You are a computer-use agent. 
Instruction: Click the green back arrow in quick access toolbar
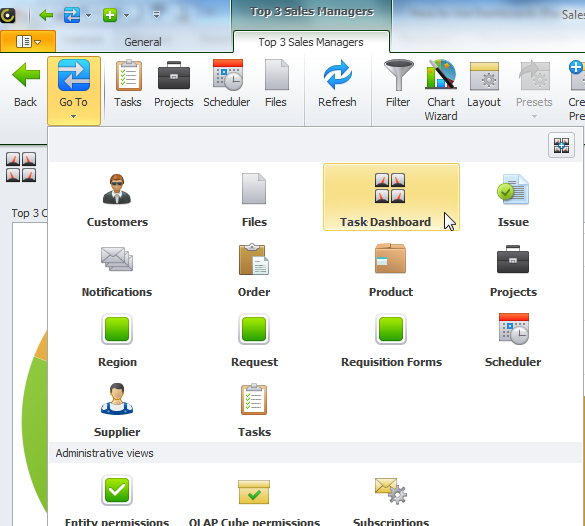(x=46, y=15)
